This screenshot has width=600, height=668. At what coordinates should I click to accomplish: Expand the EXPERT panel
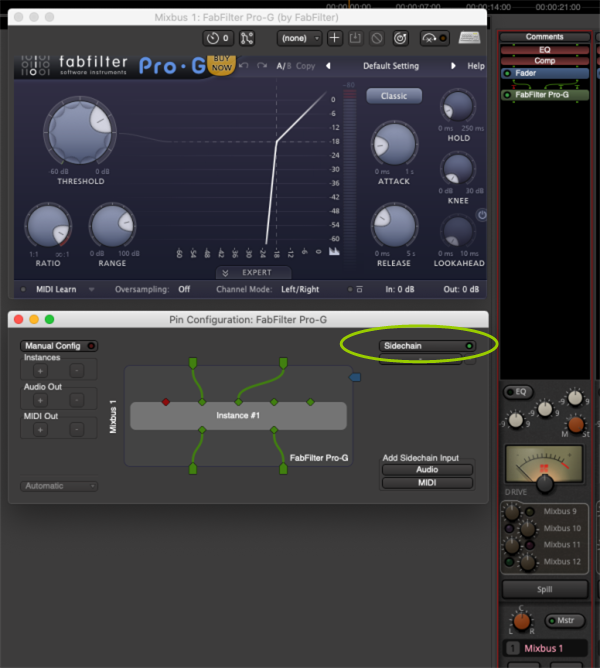coord(254,273)
